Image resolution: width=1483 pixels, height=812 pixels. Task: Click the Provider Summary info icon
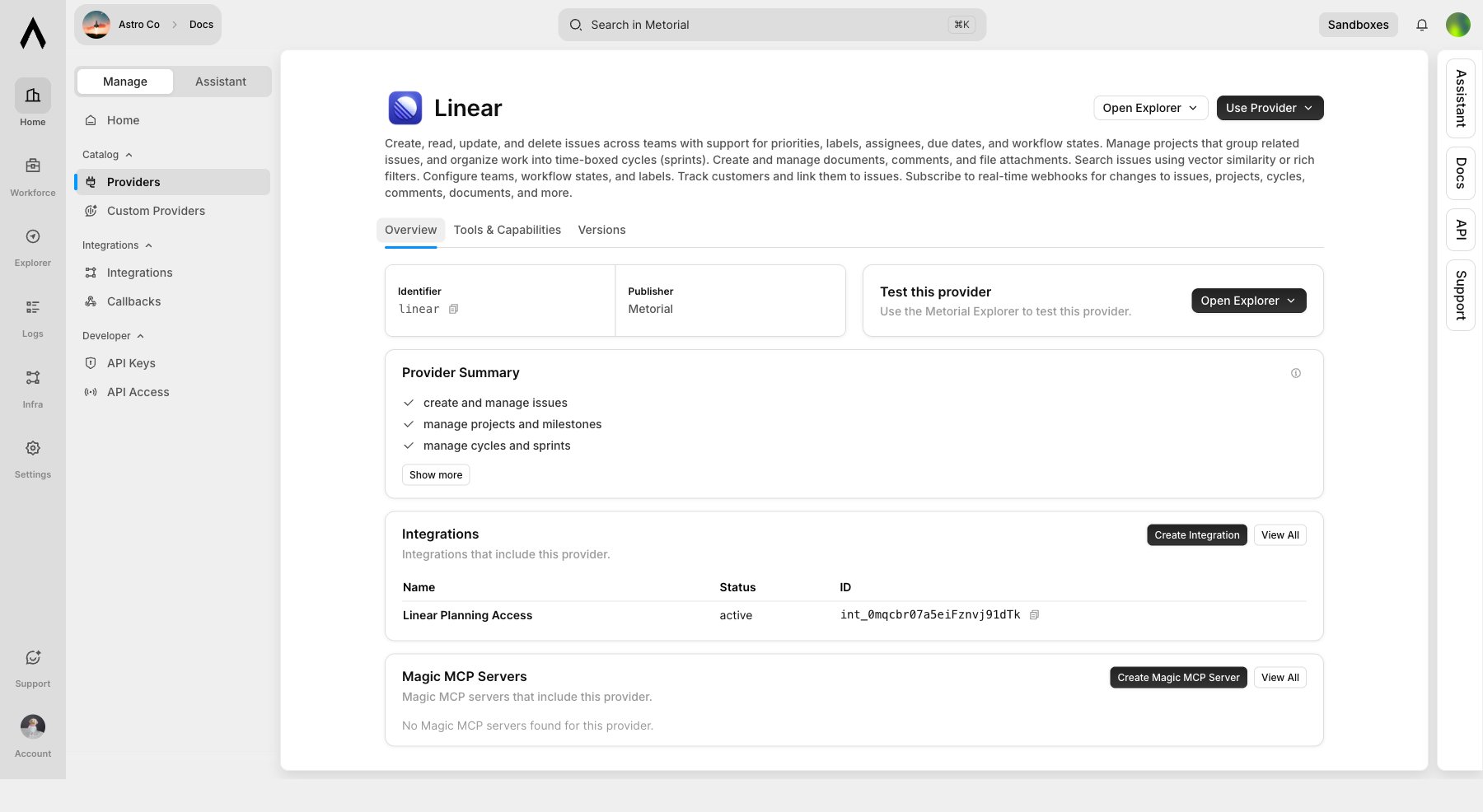coord(1296,373)
